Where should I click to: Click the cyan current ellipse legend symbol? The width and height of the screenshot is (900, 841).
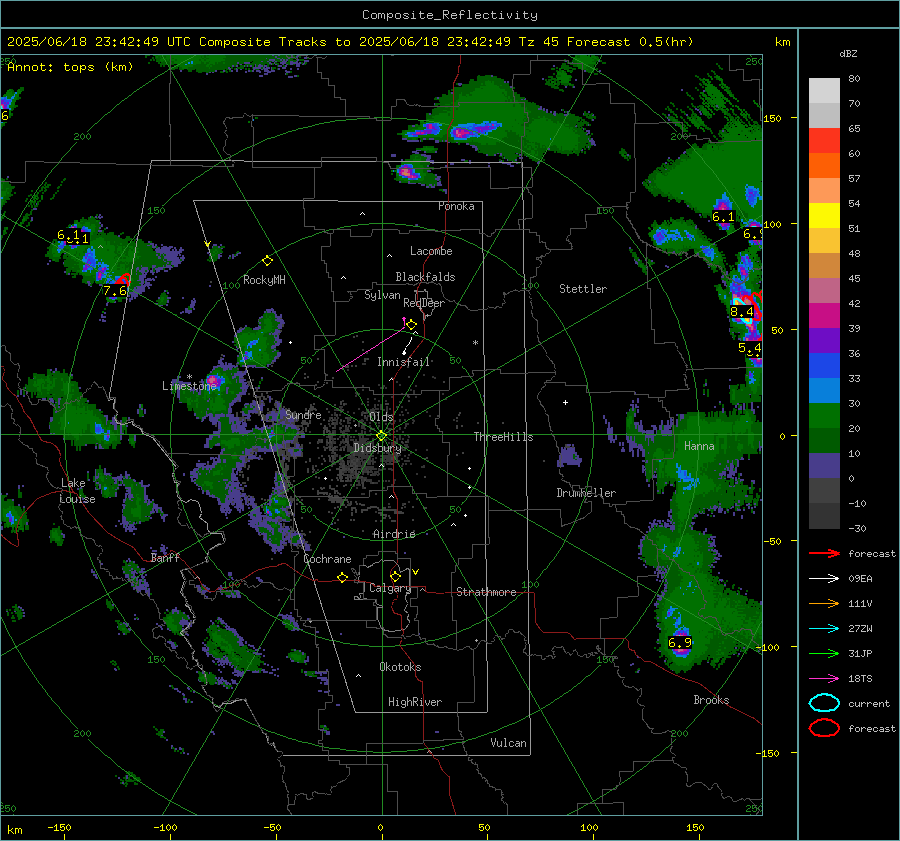(824, 703)
